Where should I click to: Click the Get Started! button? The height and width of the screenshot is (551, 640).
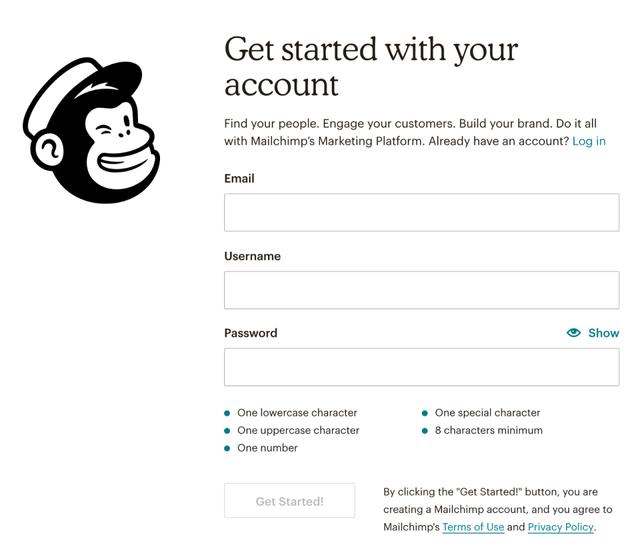(x=289, y=501)
